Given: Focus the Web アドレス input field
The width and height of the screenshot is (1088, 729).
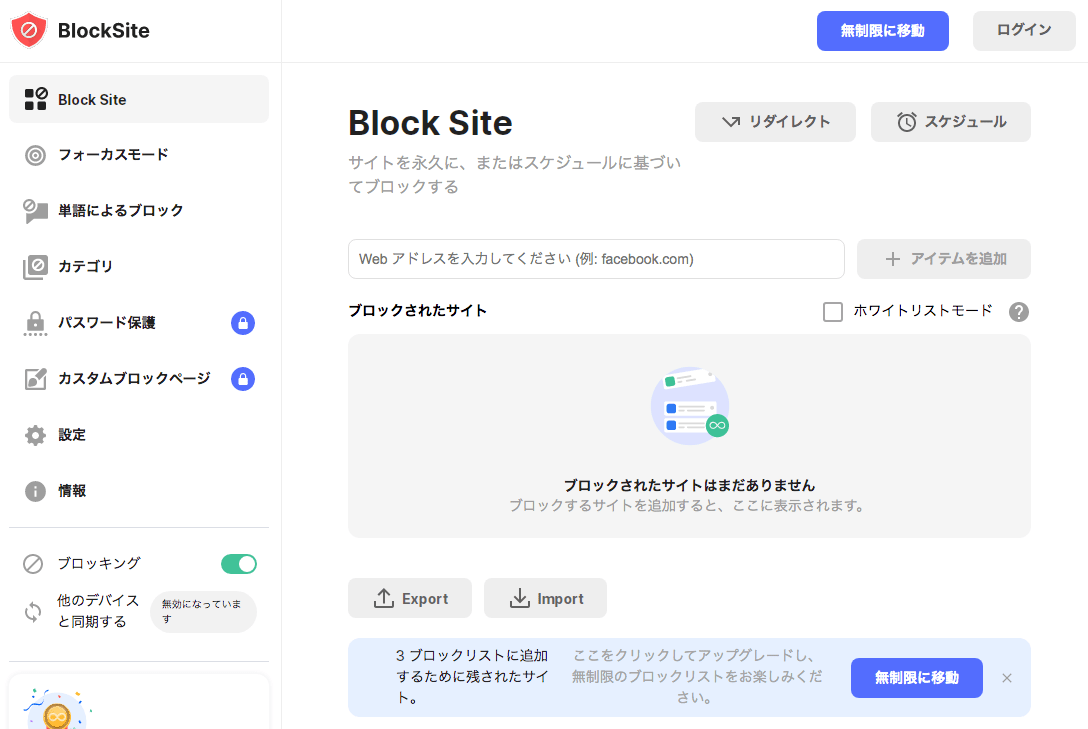Looking at the screenshot, I should point(596,259).
